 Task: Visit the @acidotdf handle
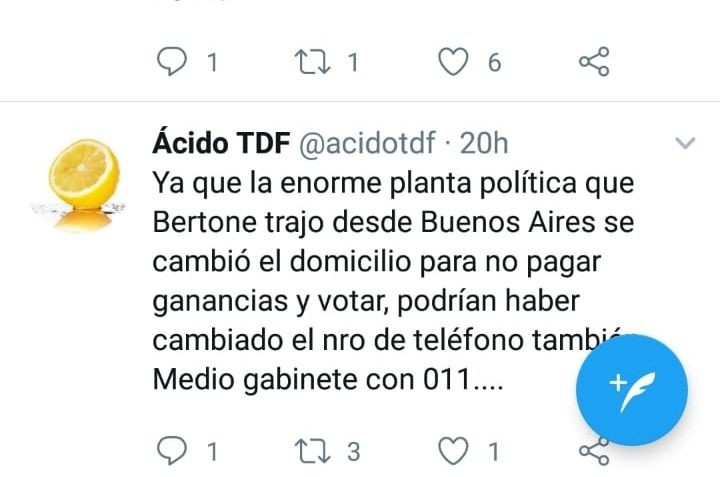[x=367, y=143]
